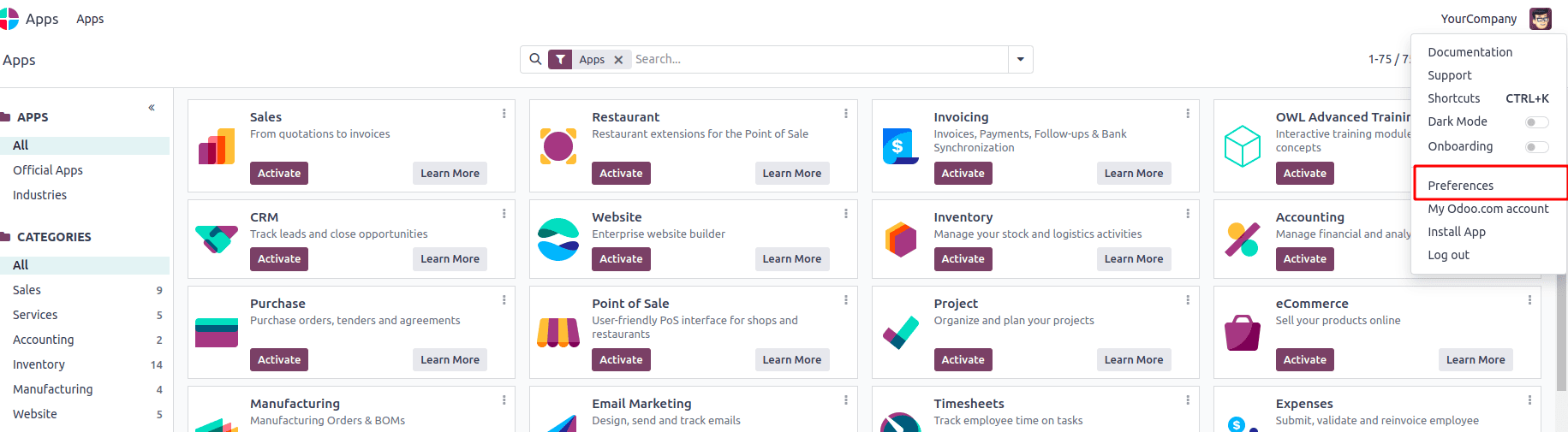
Task: Click the Invoicing app icon
Action: pos(901,145)
